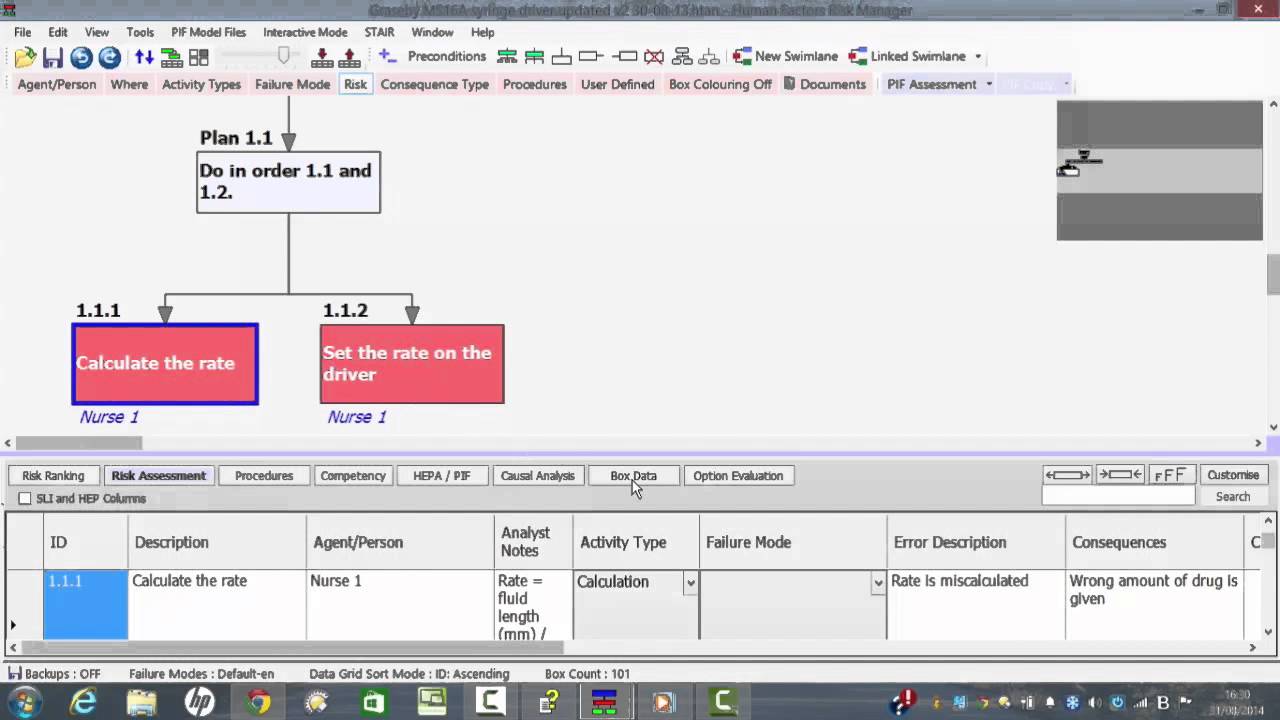
Task: Click the ID cell 1.1.1 in grid
Action: click(x=86, y=604)
